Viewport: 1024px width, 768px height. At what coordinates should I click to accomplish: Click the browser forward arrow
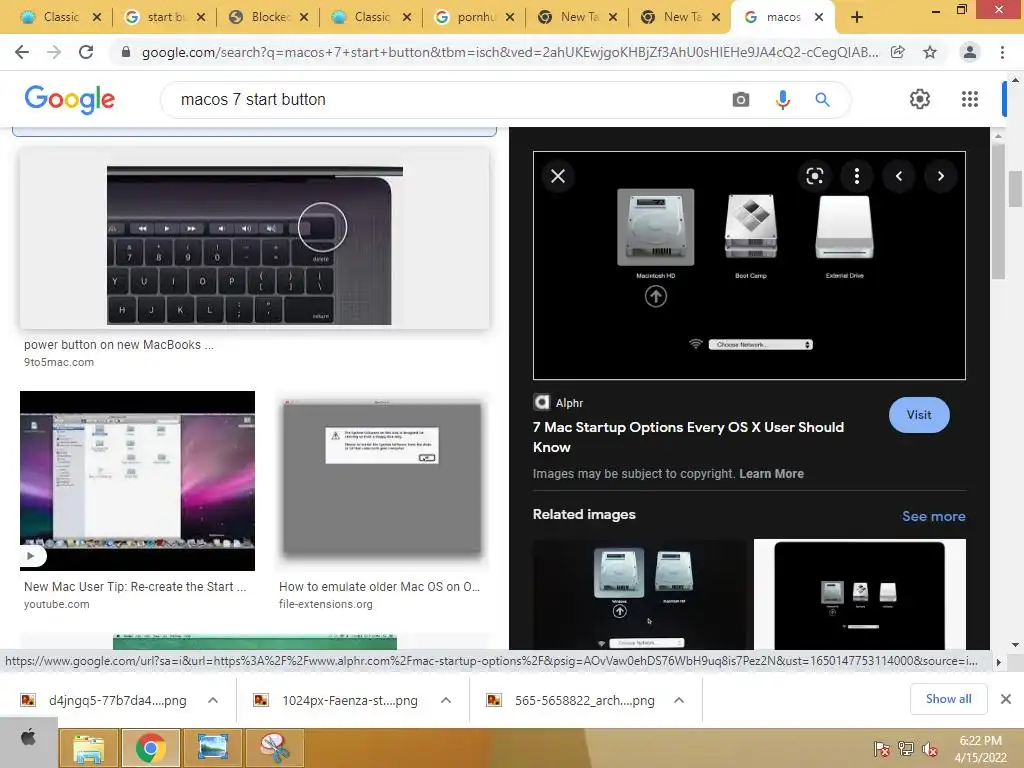[54, 52]
